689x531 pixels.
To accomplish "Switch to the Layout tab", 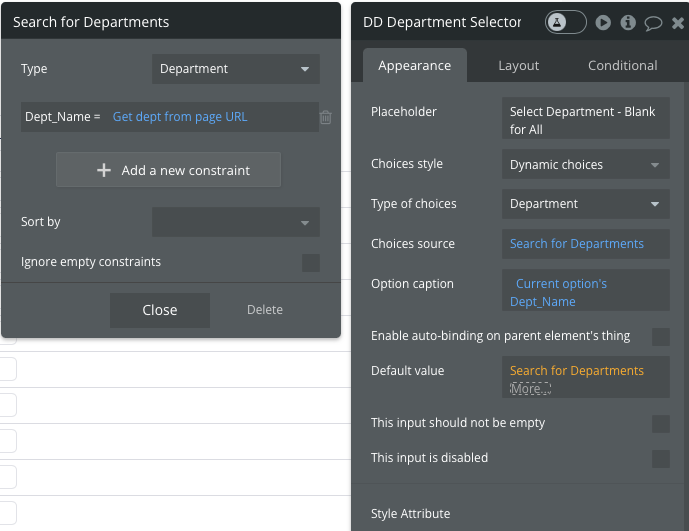I will (518, 65).
